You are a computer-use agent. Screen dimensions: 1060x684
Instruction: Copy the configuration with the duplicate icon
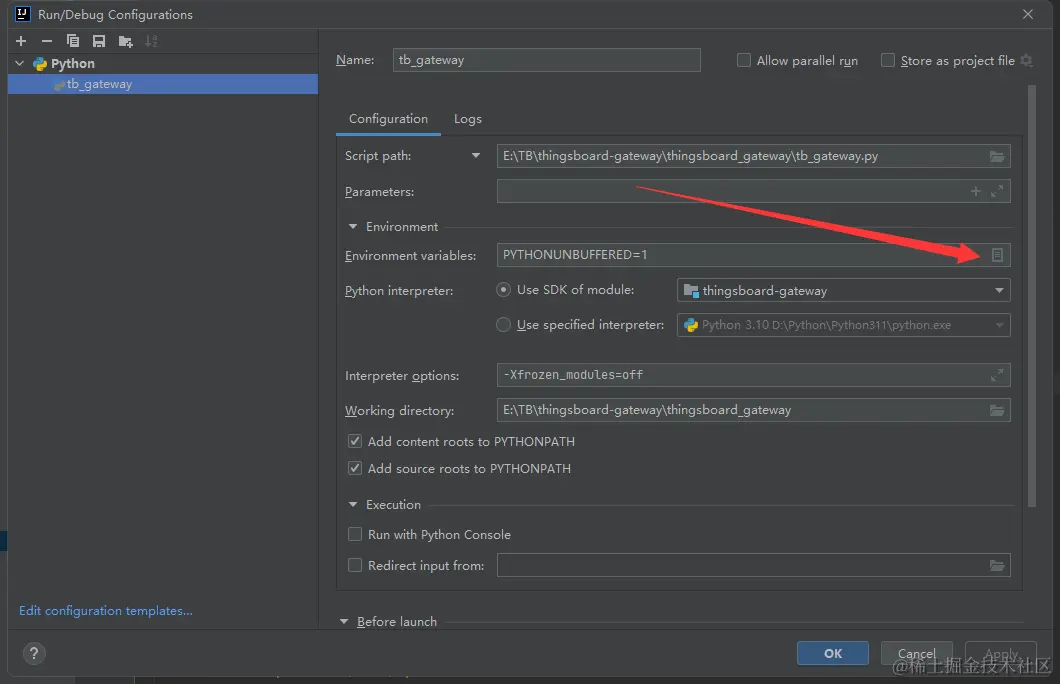[x=73, y=41]
